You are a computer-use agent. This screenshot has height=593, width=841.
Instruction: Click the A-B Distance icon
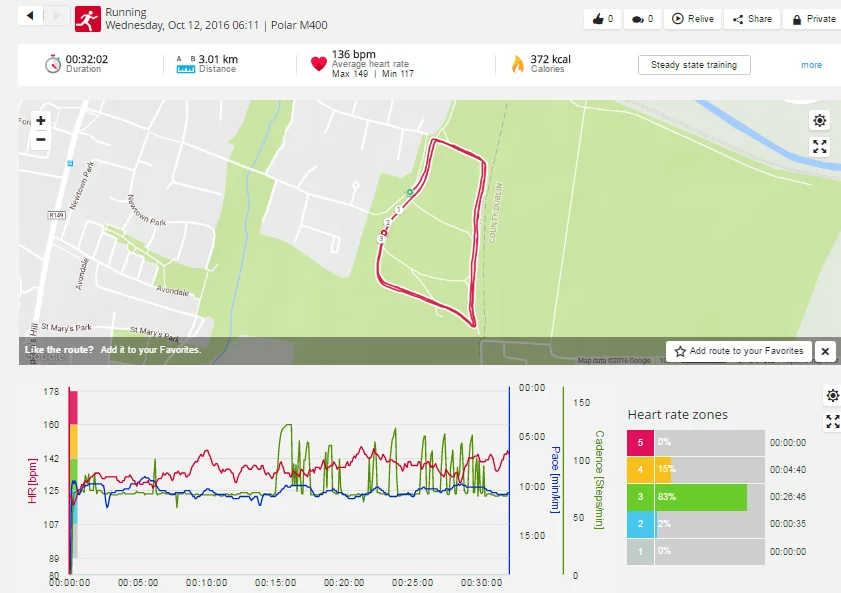coord(186,64)
